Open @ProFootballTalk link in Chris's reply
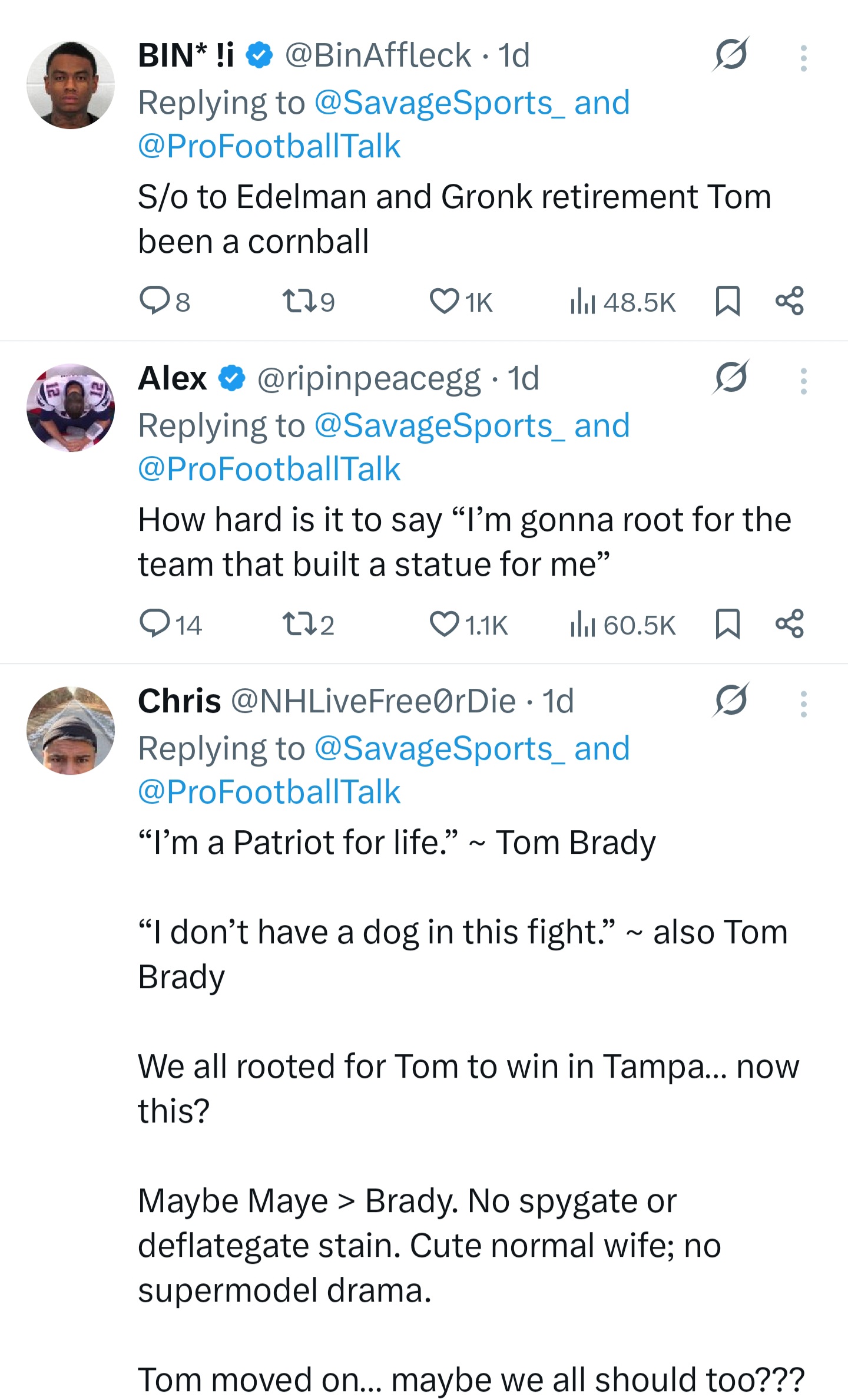 [269, 791]
